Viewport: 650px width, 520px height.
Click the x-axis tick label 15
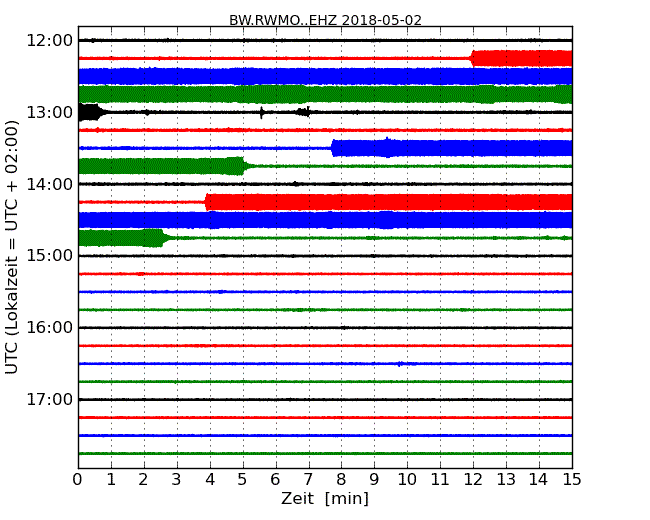pos(572,479)
